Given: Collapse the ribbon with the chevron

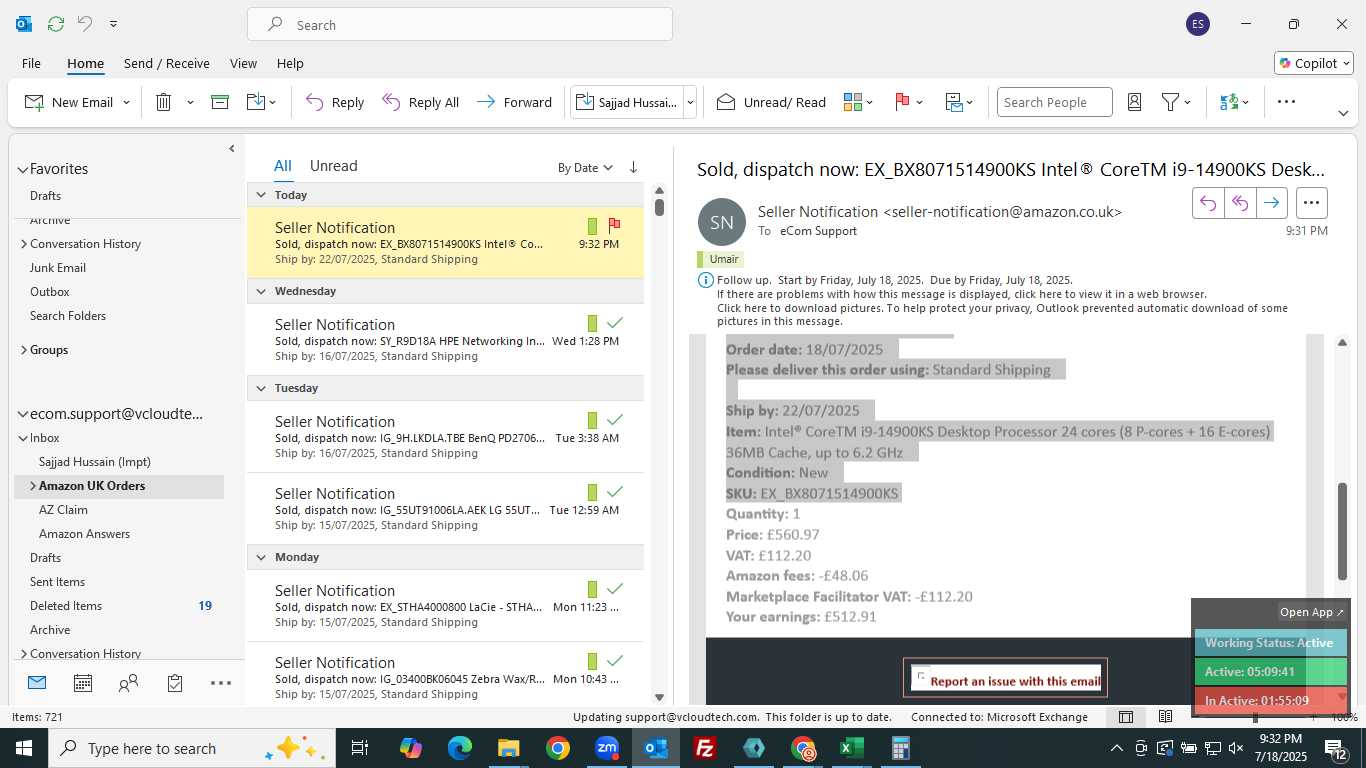Looking at the screenshot, I should pos(1343,113).
